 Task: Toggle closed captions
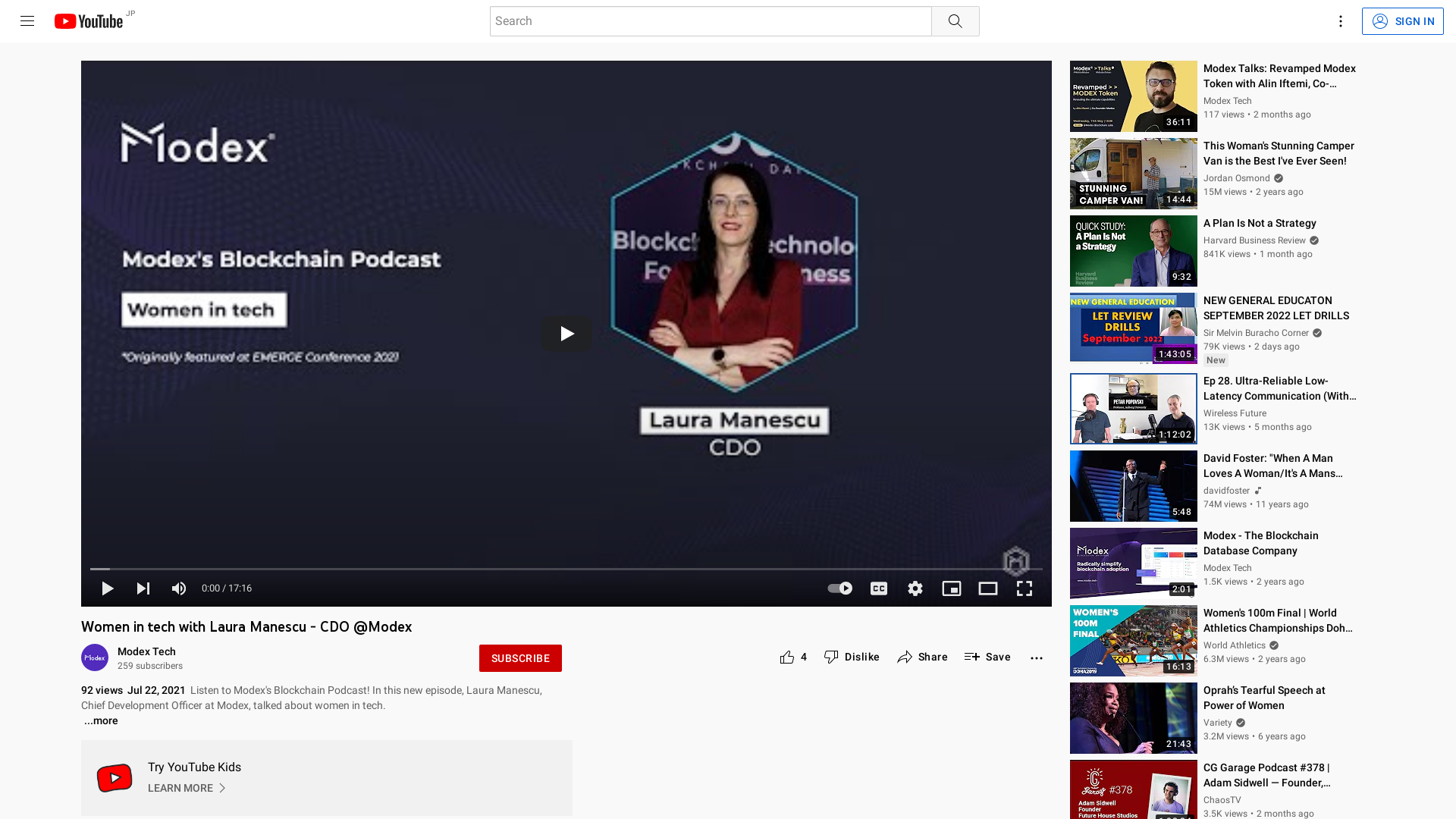coord(878,588)
